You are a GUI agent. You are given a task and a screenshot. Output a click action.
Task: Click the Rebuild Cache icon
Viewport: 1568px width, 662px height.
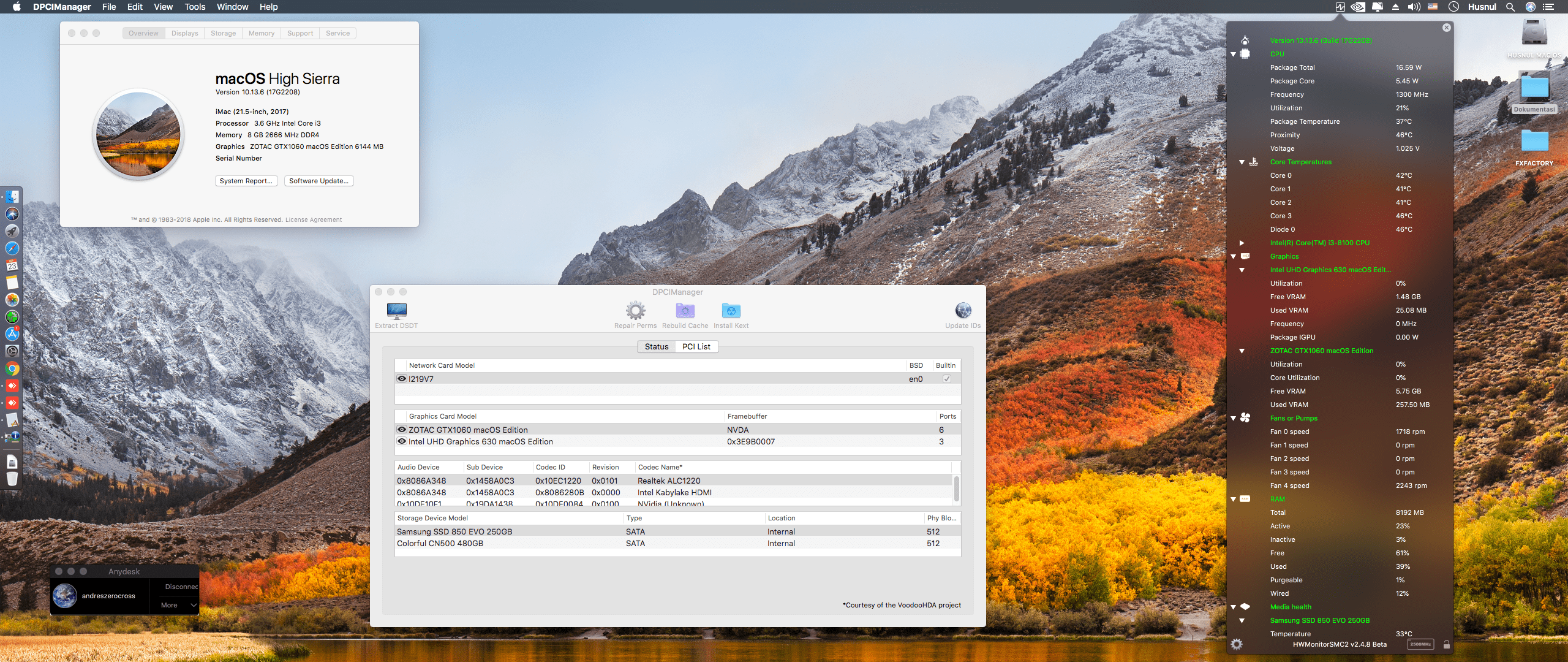[685, 311]
